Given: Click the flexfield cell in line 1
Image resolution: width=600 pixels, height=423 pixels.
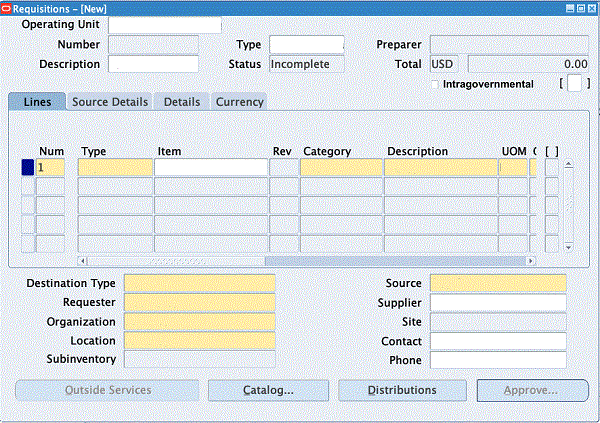Looking at the screenshot, I should tap(551, 167).
